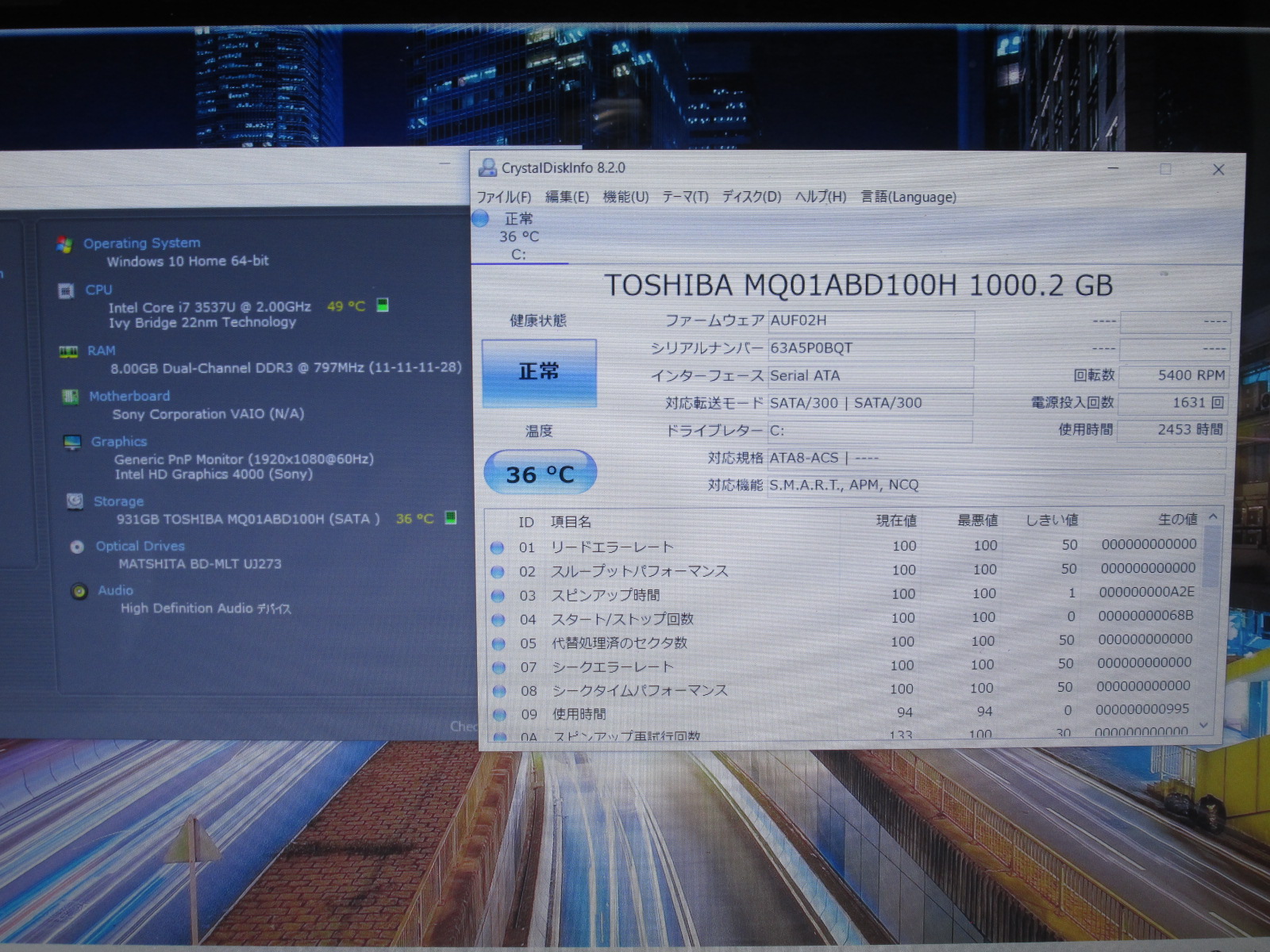Image resolution: width=1270 pixels, height=952 pixels.
Task: Click the Operating System Windows icon
Action: (65, 244)
